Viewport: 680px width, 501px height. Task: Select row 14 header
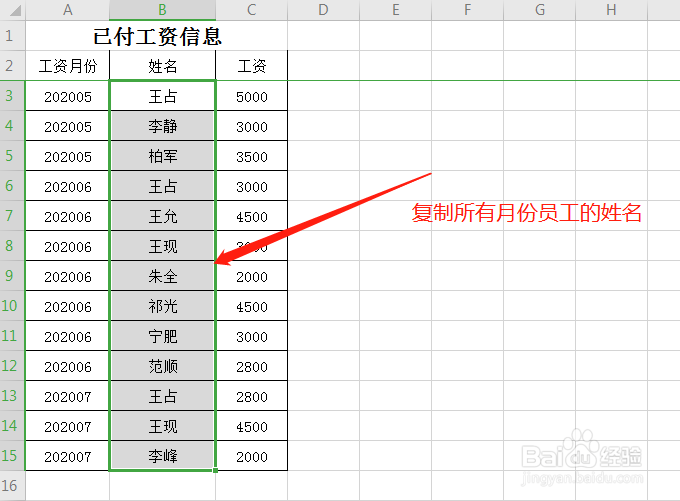(12, 426)
